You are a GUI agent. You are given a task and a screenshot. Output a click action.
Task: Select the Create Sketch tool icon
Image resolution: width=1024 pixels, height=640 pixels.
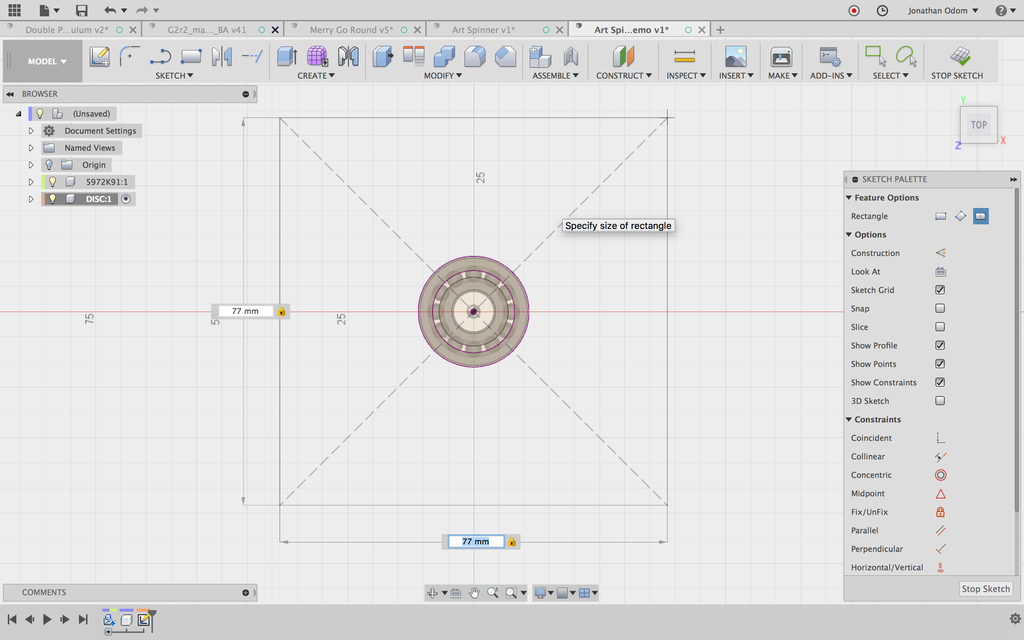[x=100, y=57]
